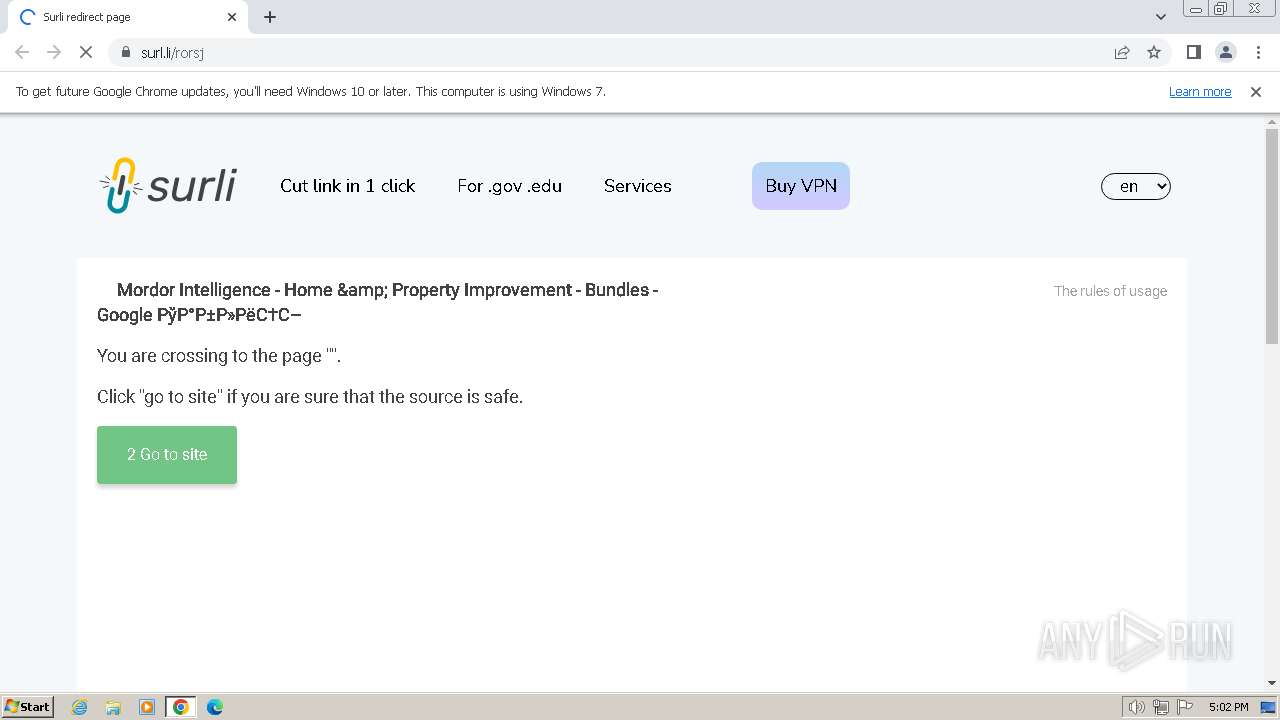Launch Internet Explorer from the taskbar
The height and width of the screenshot is (720, 1280).
coord(80,707)
